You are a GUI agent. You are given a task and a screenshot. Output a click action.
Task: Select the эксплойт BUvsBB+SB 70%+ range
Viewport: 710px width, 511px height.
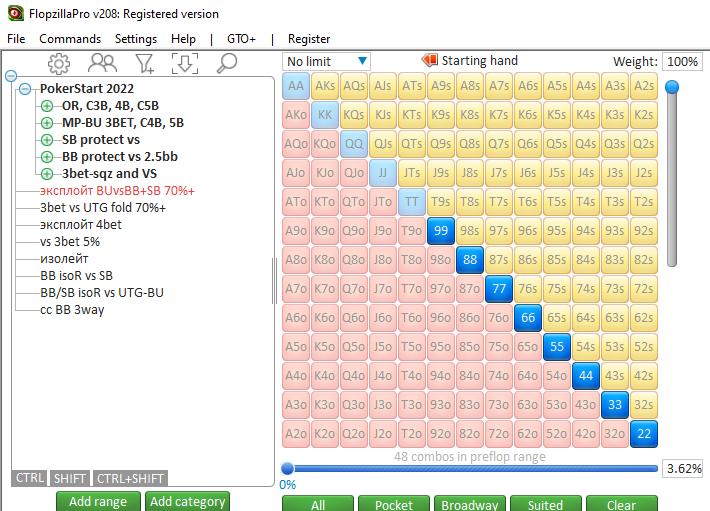tap(117, 191)
